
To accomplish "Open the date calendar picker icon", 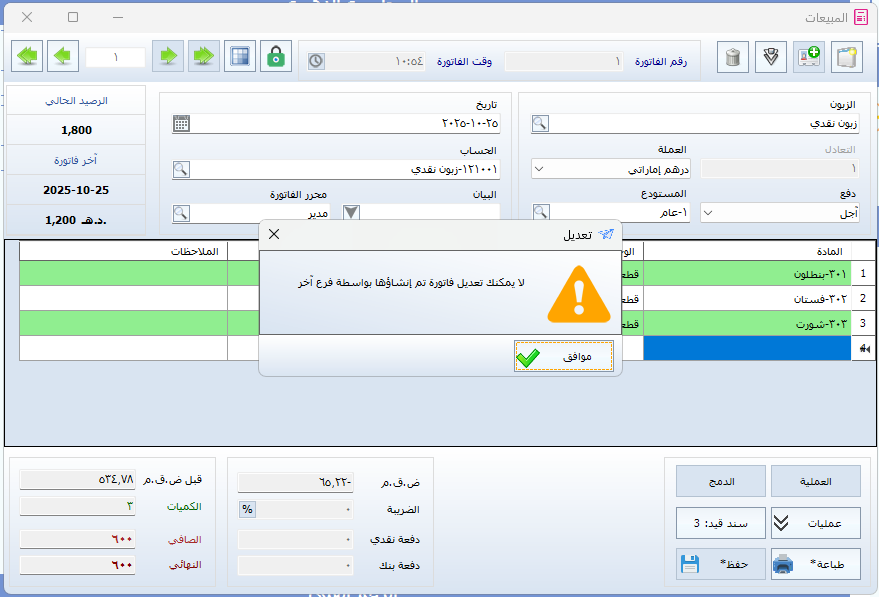I will click(181, 123).
